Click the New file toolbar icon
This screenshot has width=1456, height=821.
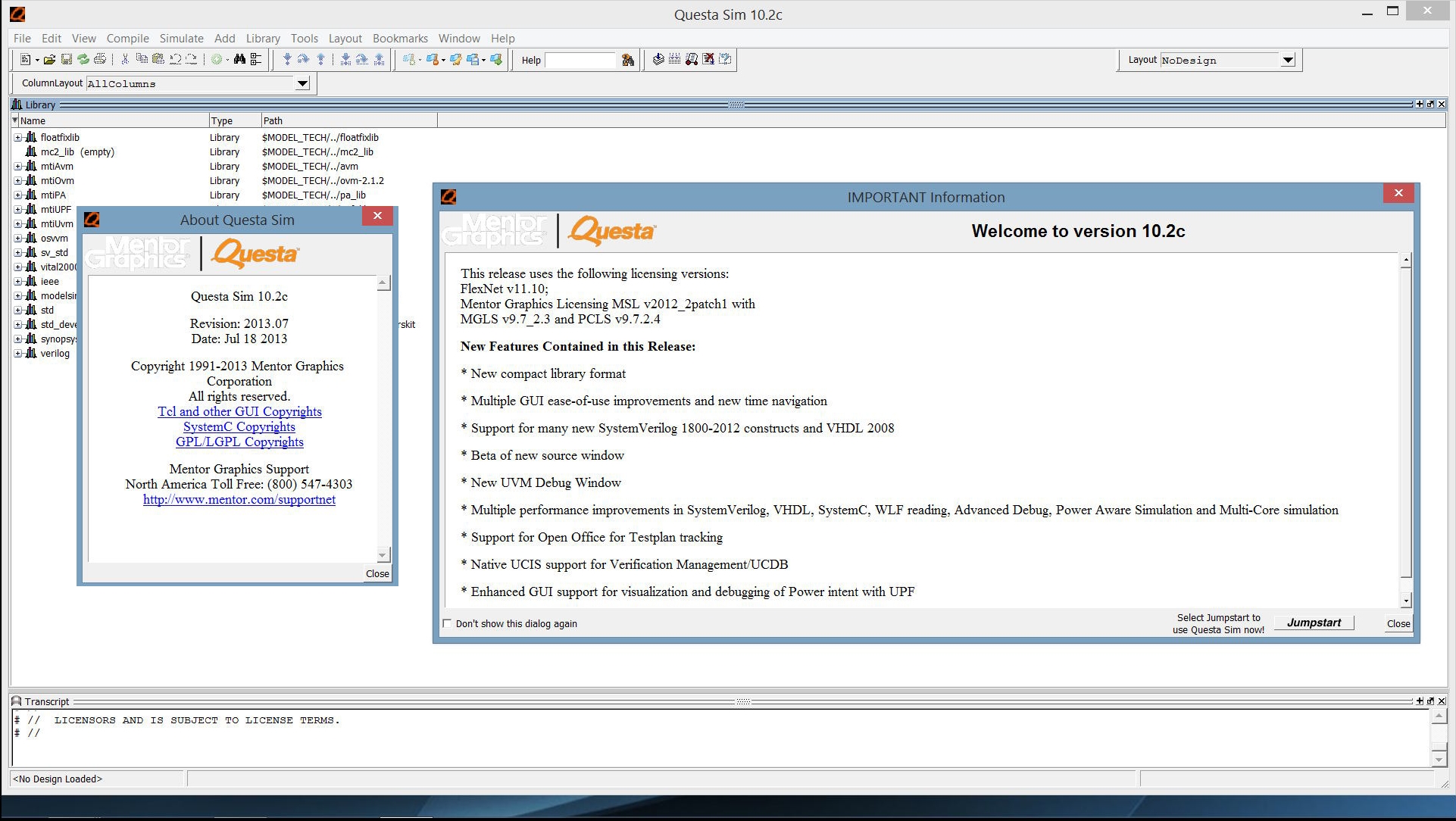point(25,60)
